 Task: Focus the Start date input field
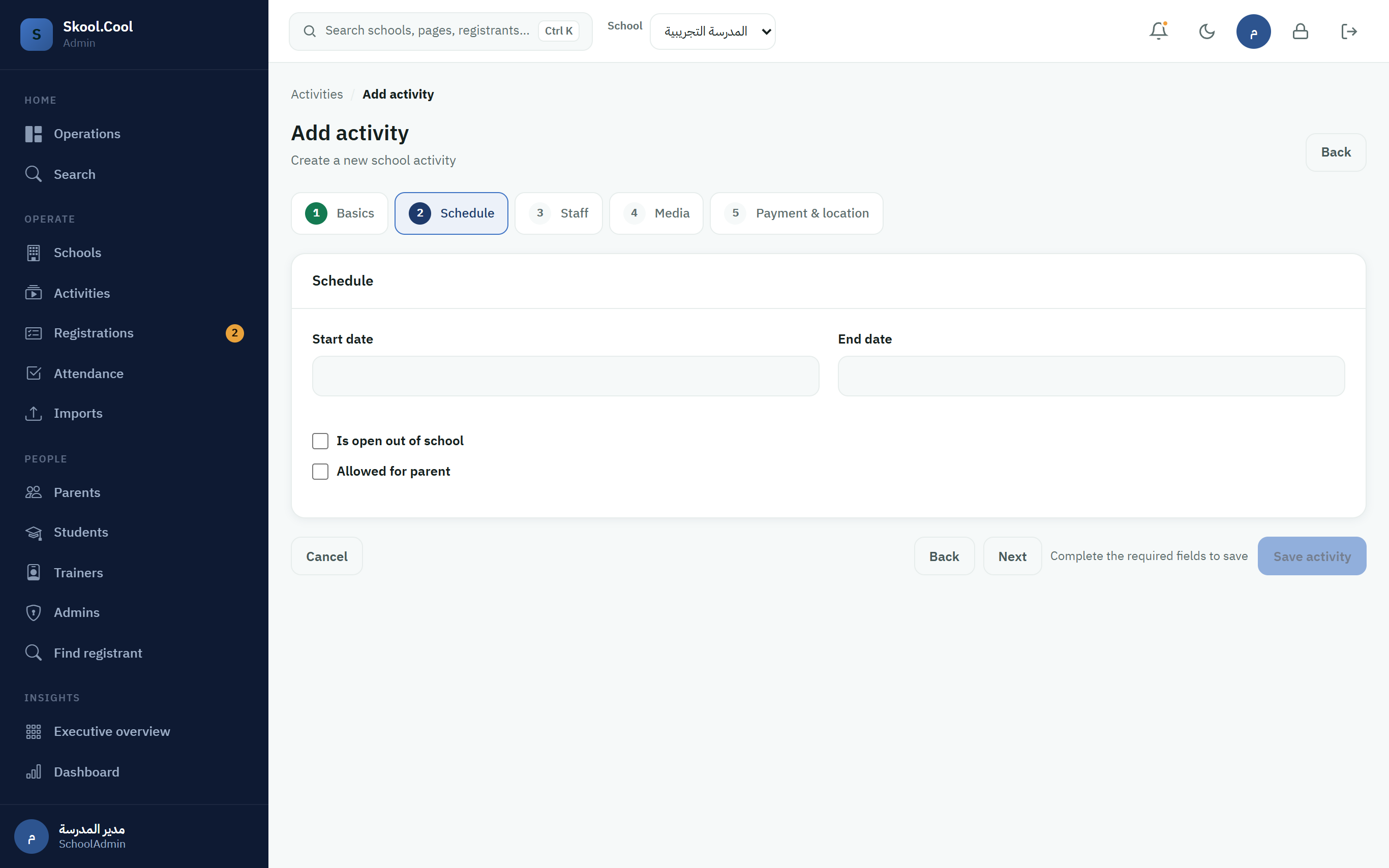(x=565, y=376)
